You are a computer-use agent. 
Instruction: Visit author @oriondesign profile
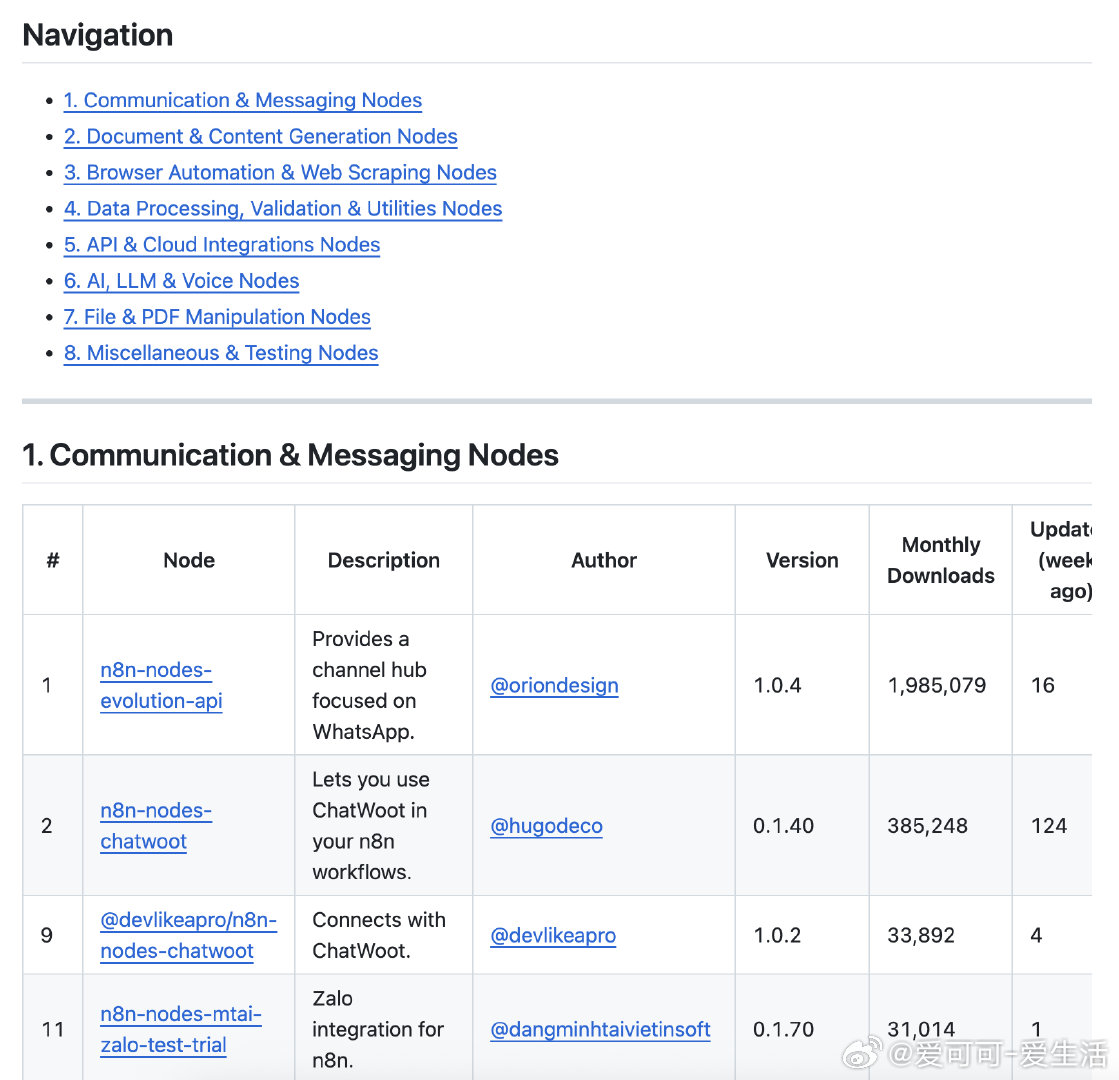coord(555,685)
